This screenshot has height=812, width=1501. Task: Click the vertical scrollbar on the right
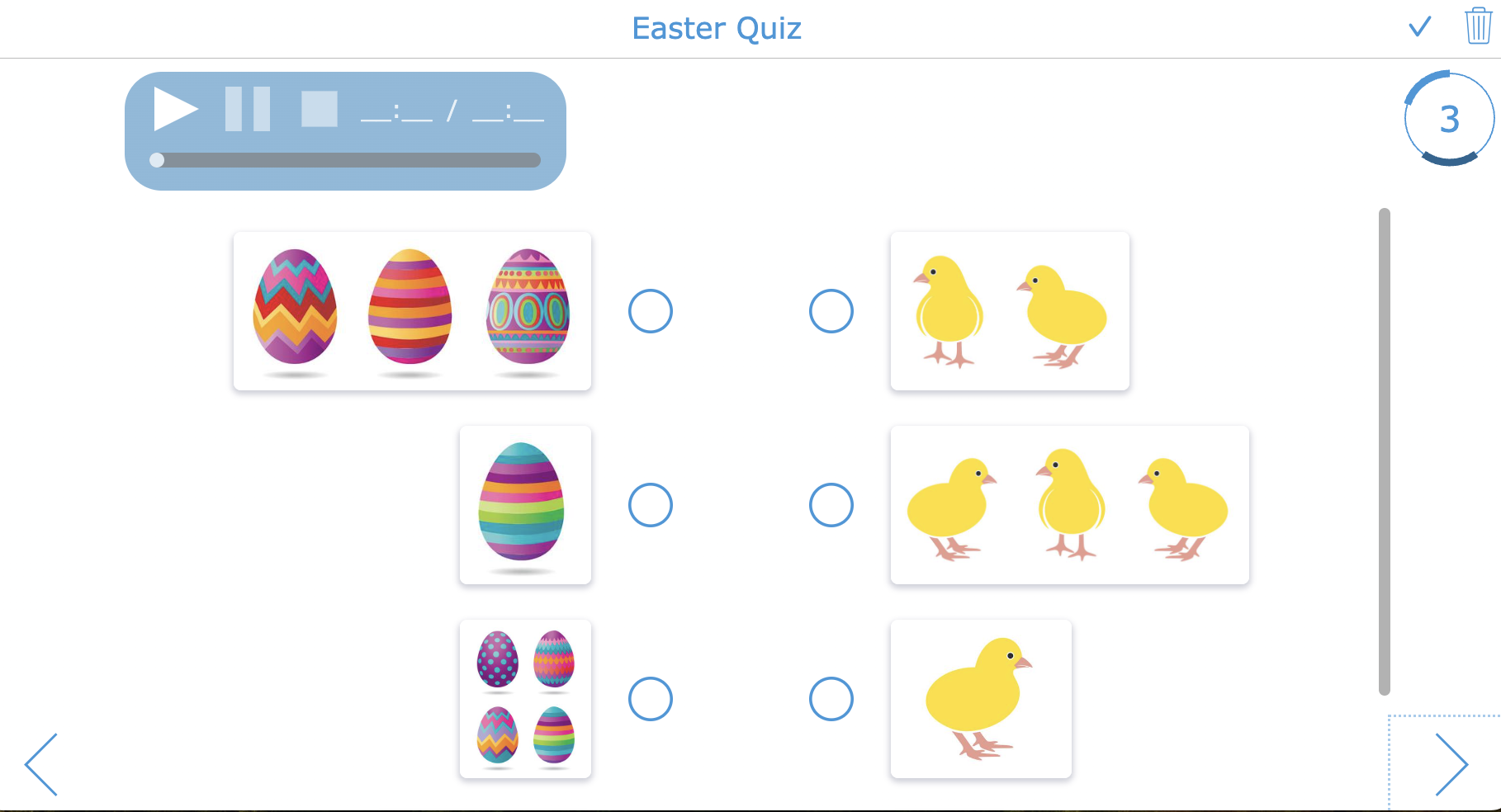pos(1381,454)
